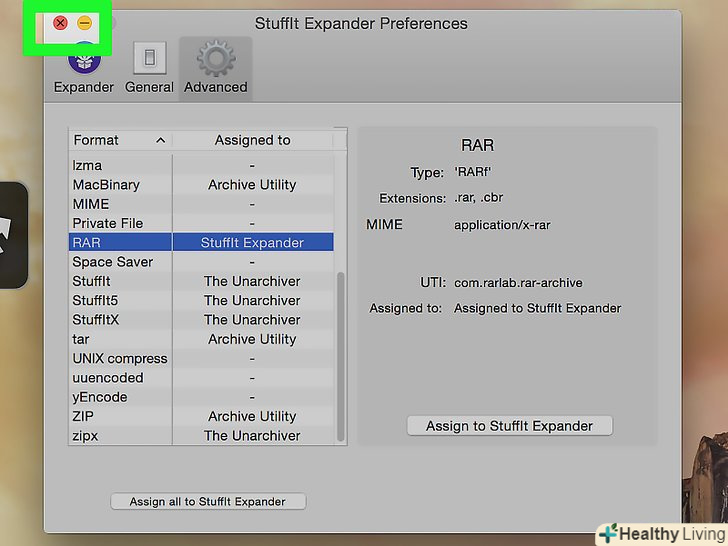Click Archive Utility cell in ZIP row
Viewport: 728px width, 546px height.
(x=253, y=416)
